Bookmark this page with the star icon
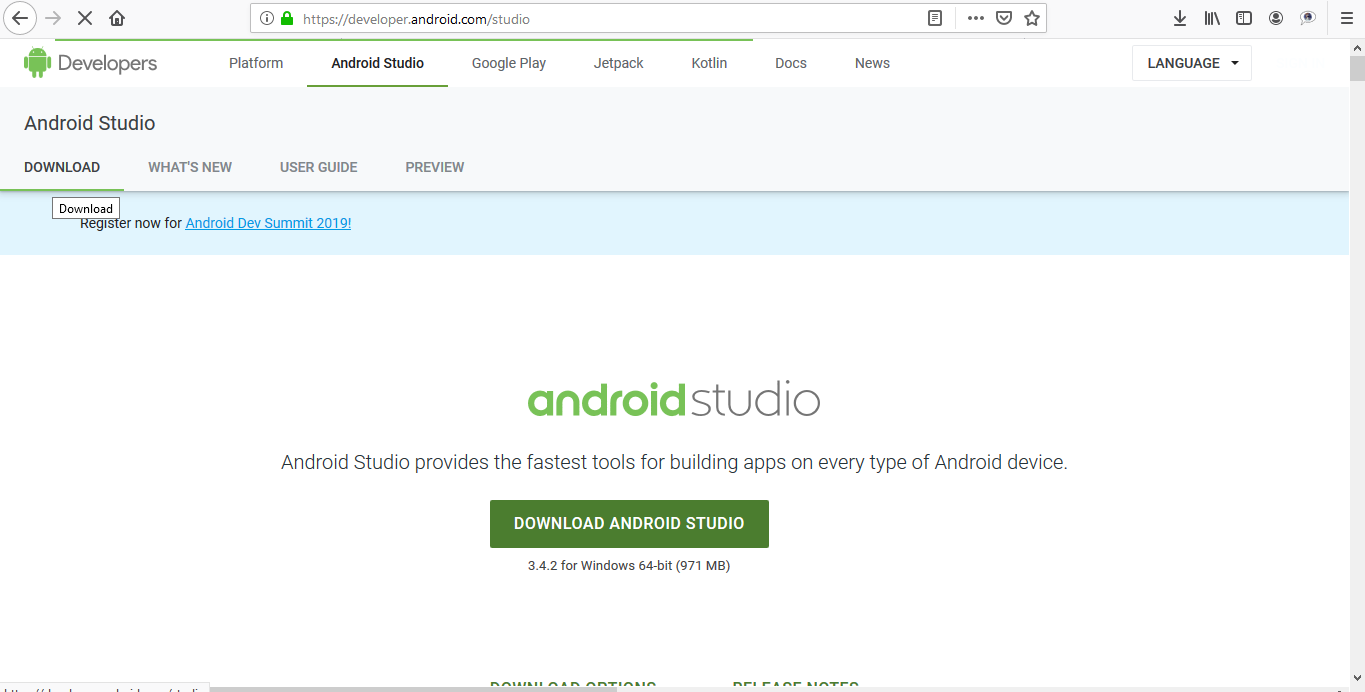 (x=1032, y=18)
